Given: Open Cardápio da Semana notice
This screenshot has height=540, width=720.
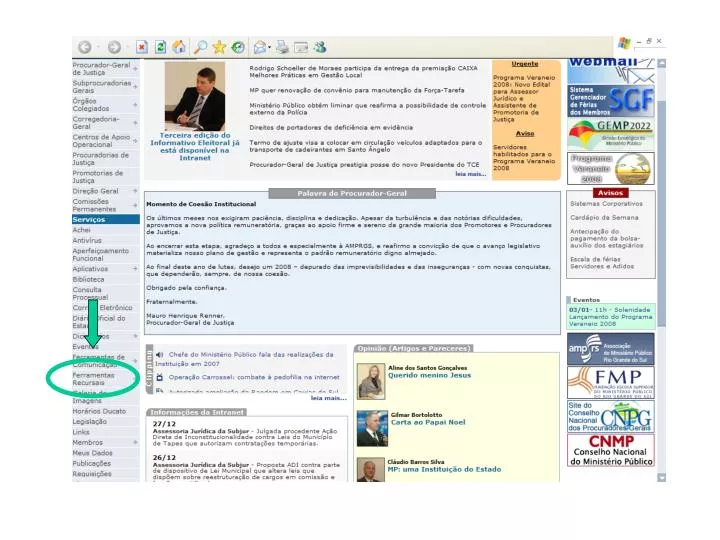Looking at the screenshot, I should [x=604, y=218].
